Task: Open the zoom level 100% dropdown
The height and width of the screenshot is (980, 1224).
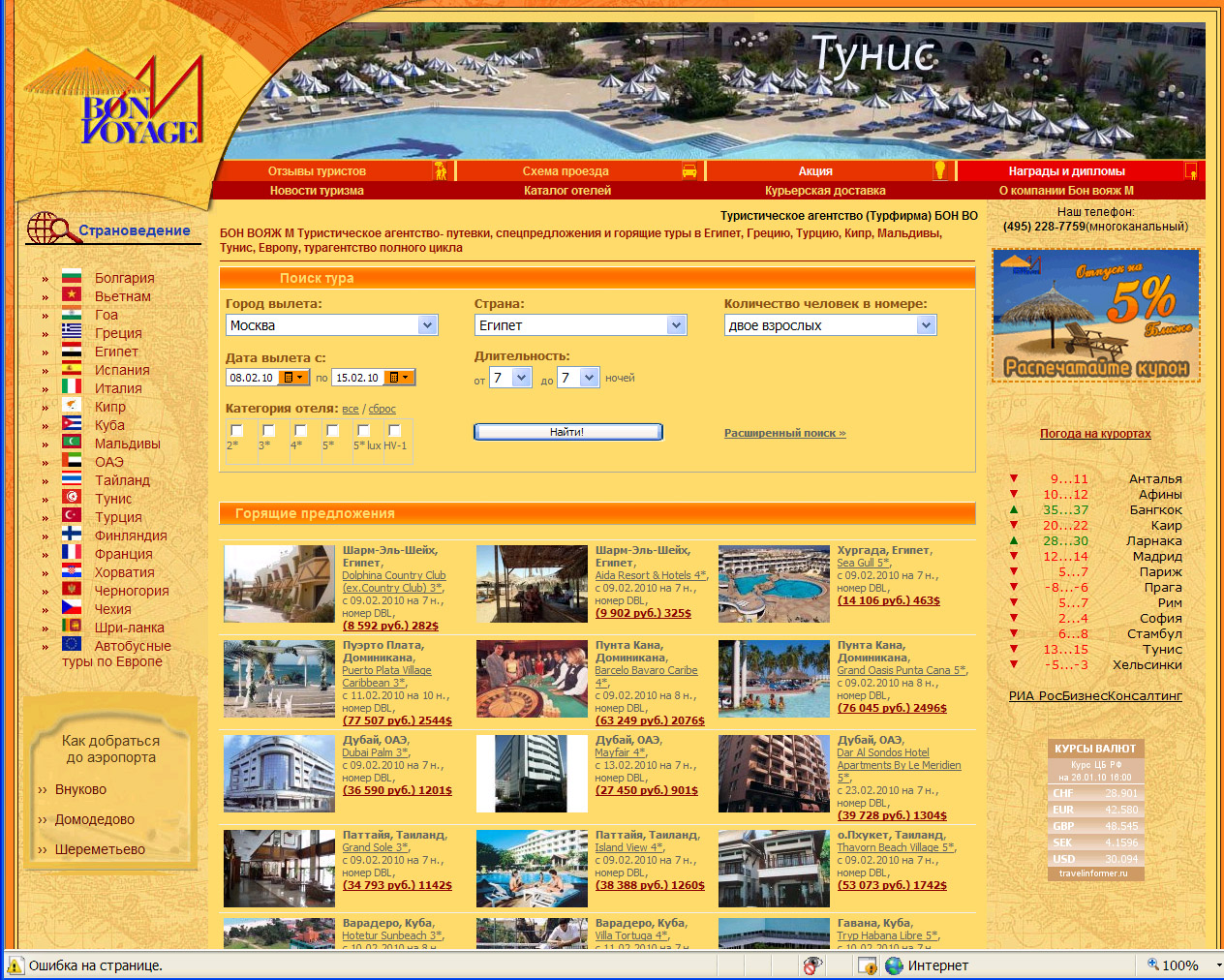Action: pyautogui.click(x=1218, y=965)
